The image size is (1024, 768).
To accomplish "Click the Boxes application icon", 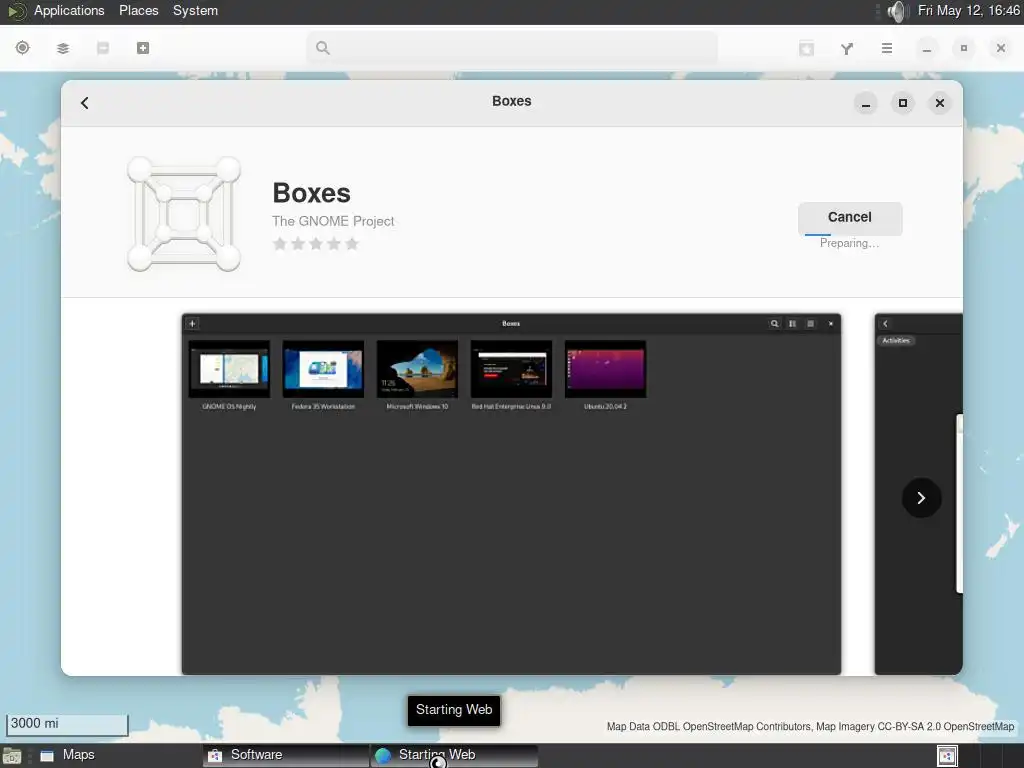I will click(x=184, y=214).
